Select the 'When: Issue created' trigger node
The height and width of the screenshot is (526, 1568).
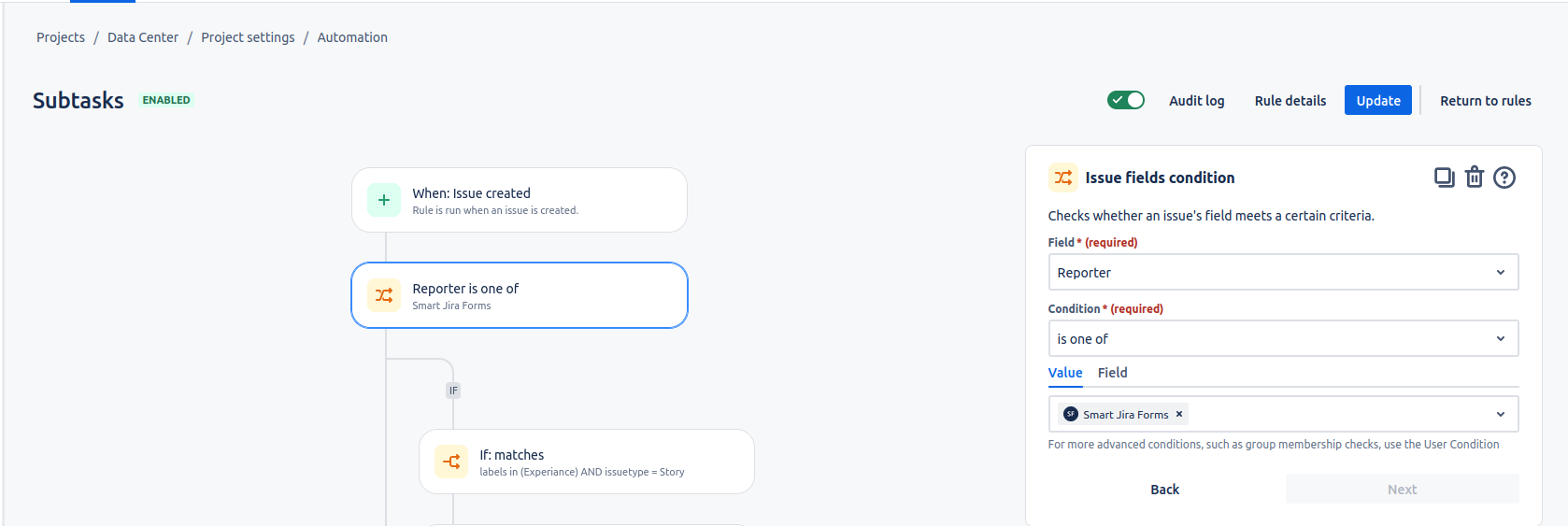click(x=519, y=200)
